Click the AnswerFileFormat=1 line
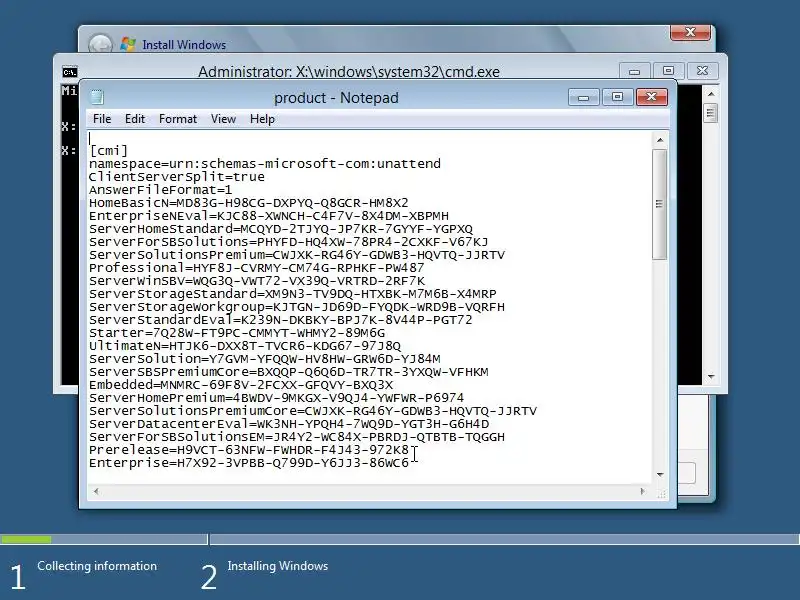This screenshot has height=600, width=800. [x=160, y=190]
